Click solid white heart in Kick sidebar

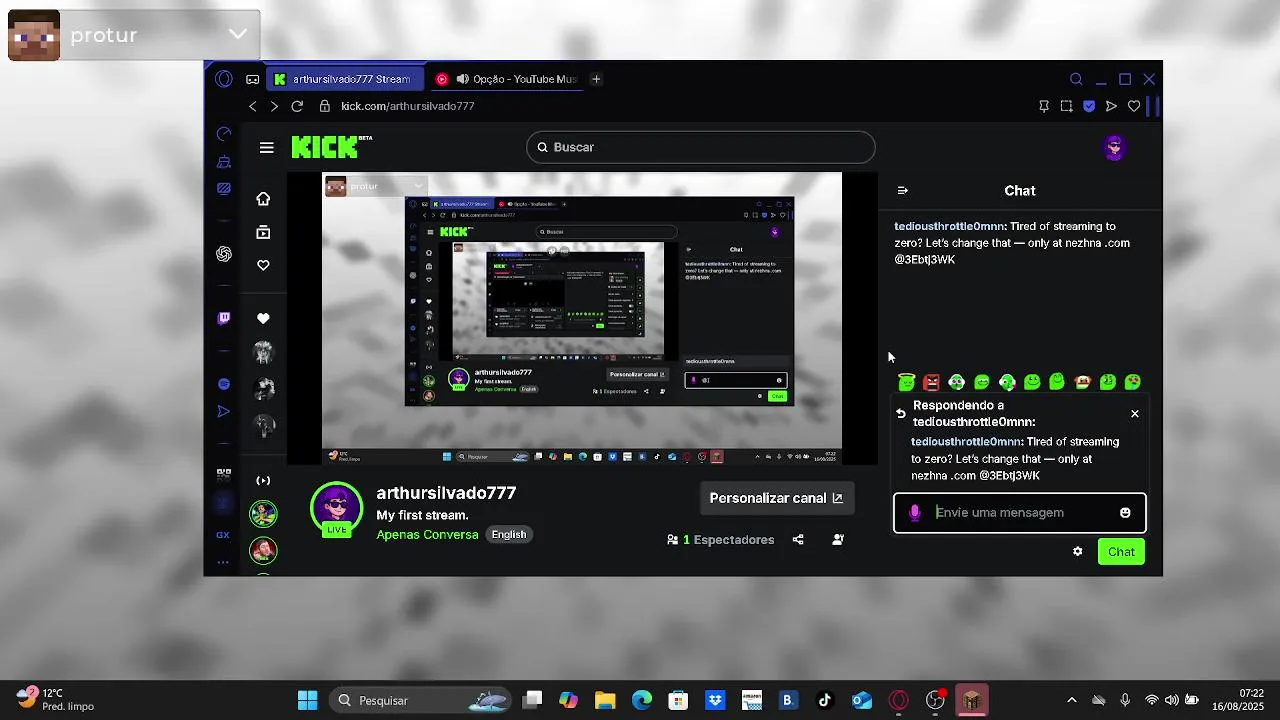(263, 318)
